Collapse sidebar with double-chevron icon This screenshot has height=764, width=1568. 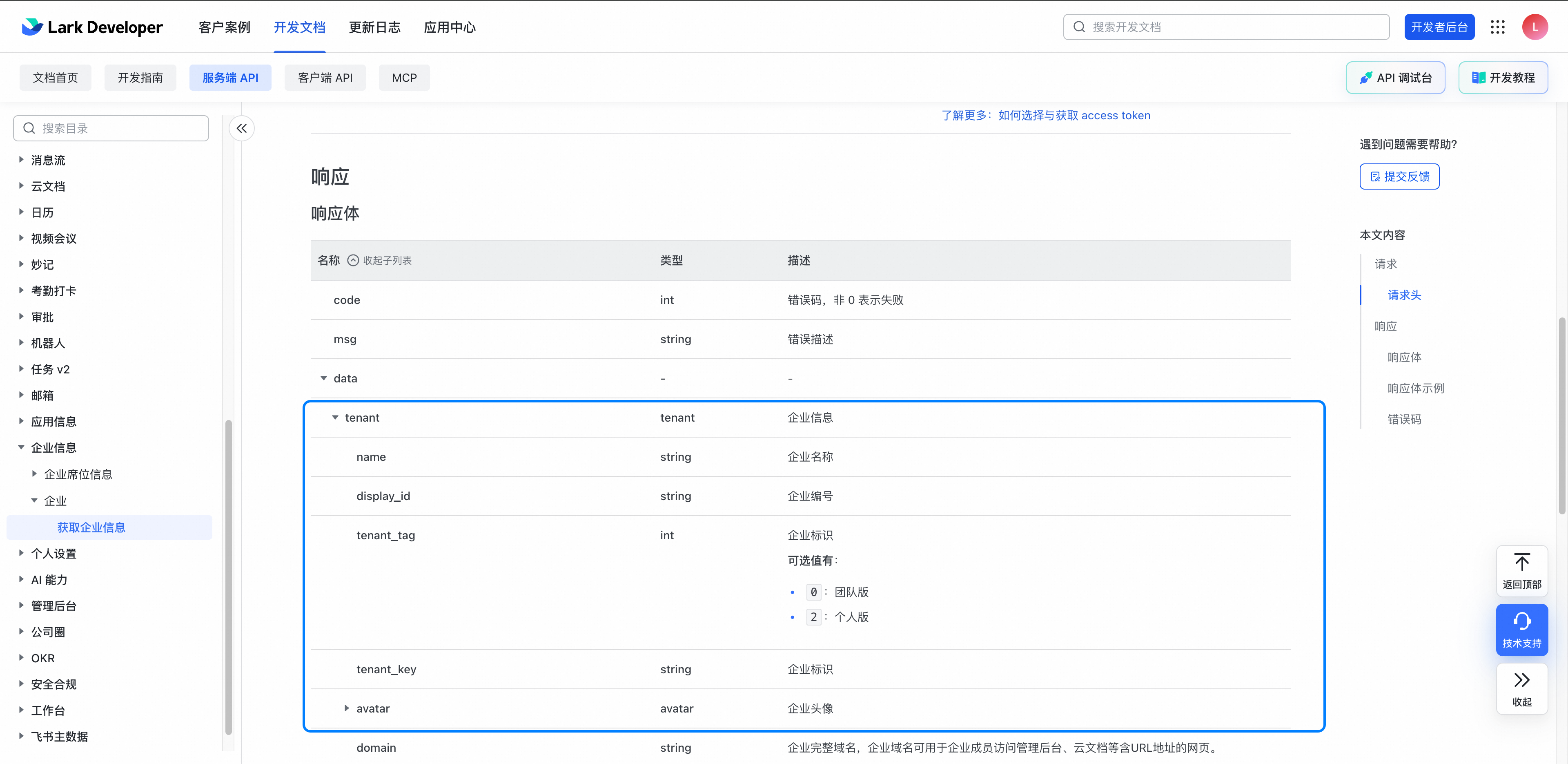(242, 129)
